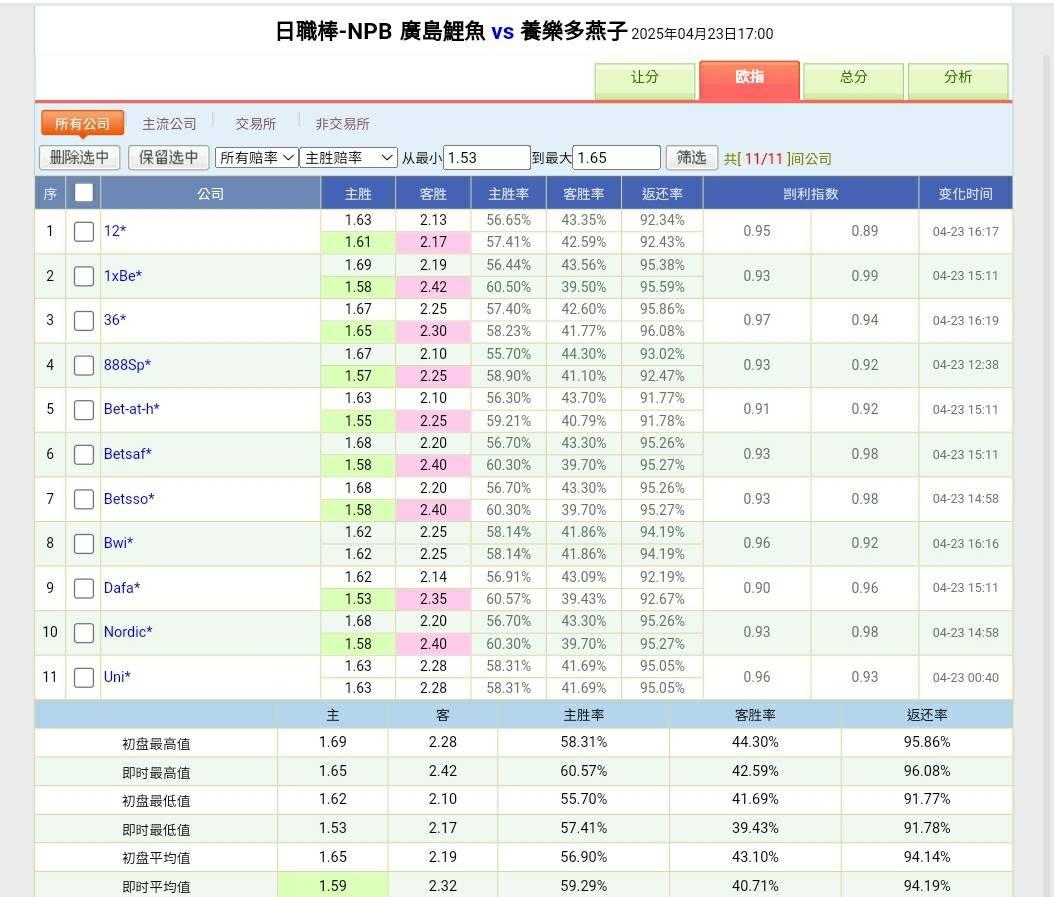This screenshot has width=1054, height=897.
Task: Open the 分析 tab
Action: 957,79
